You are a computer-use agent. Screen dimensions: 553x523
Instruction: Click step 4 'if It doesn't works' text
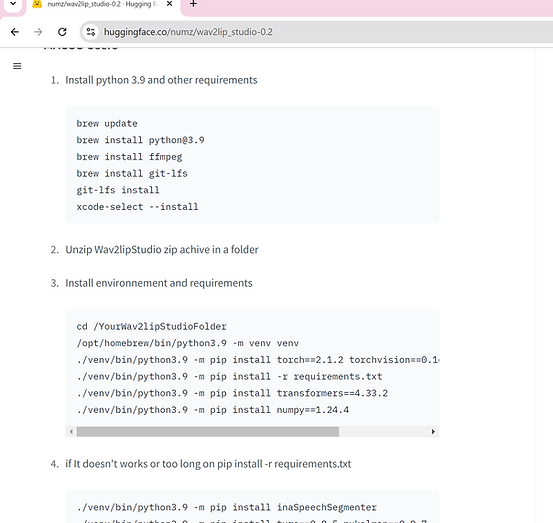pyautogui.click(x=208, y=464)
